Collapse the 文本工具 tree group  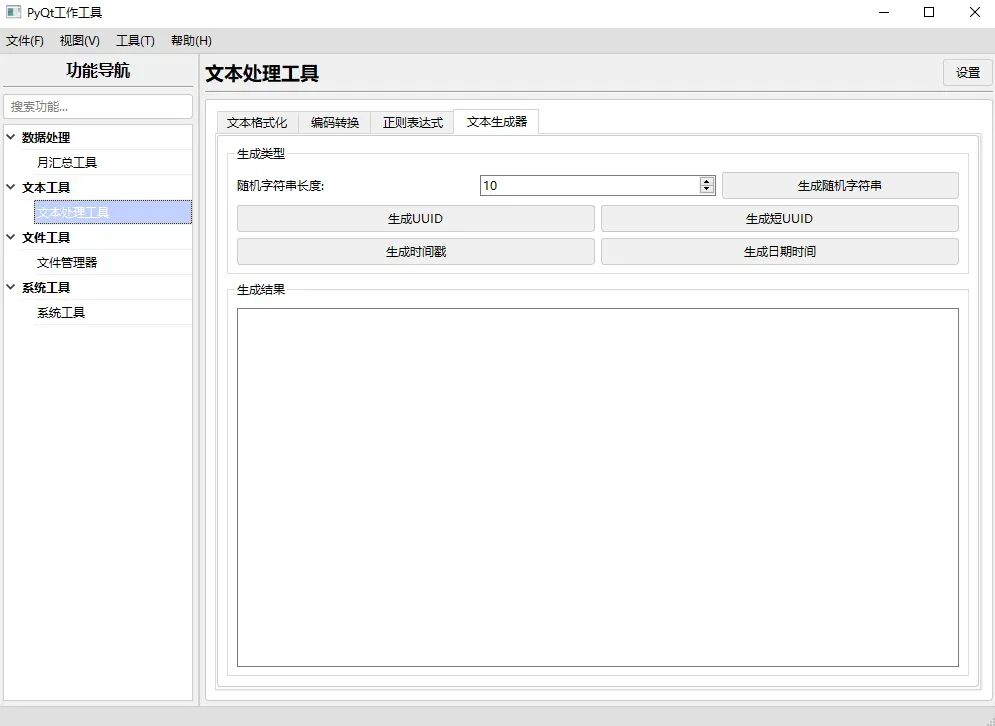pos(11,187)
